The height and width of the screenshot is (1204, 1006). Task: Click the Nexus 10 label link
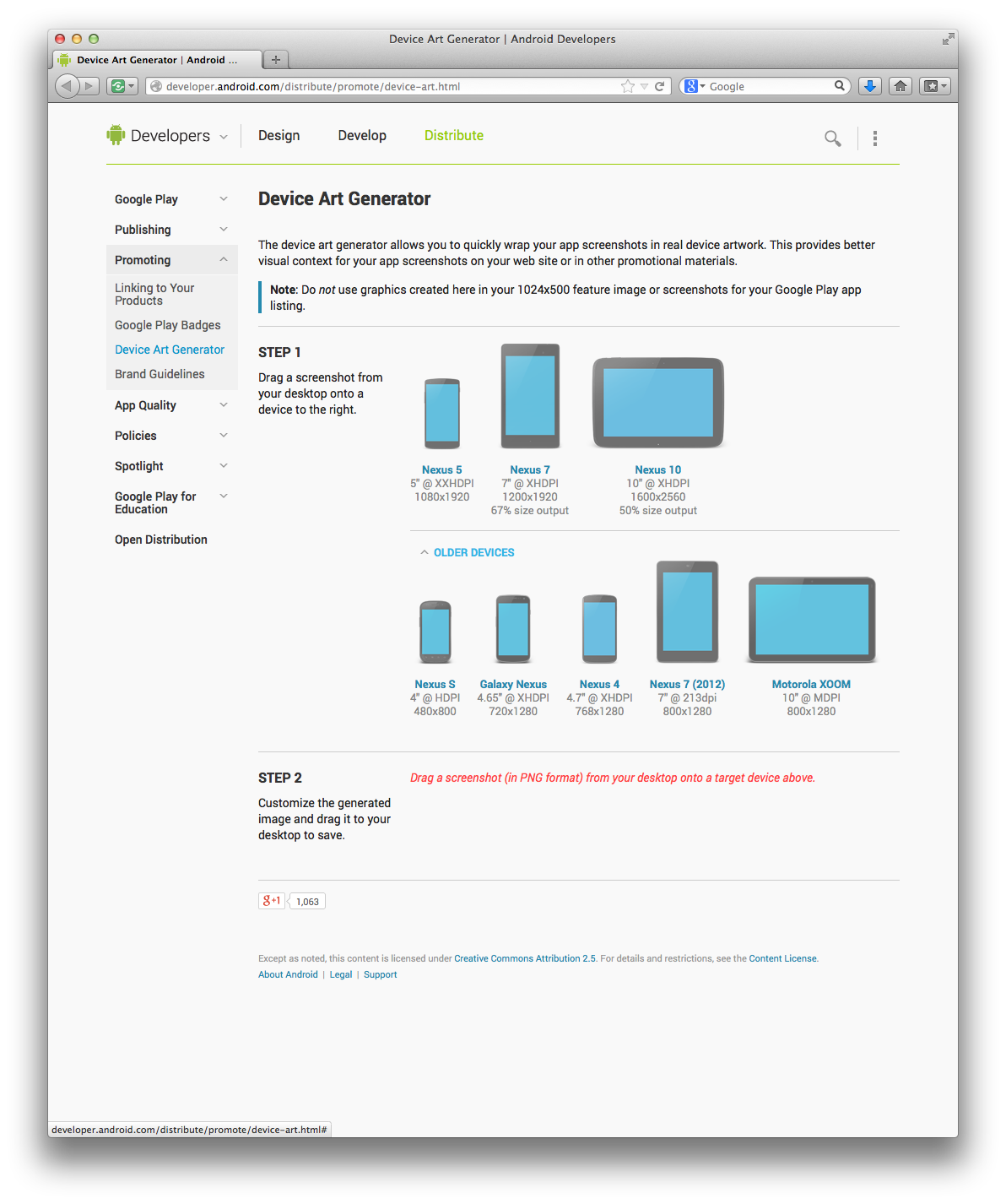pyautogui.click(x=658, y=469)
